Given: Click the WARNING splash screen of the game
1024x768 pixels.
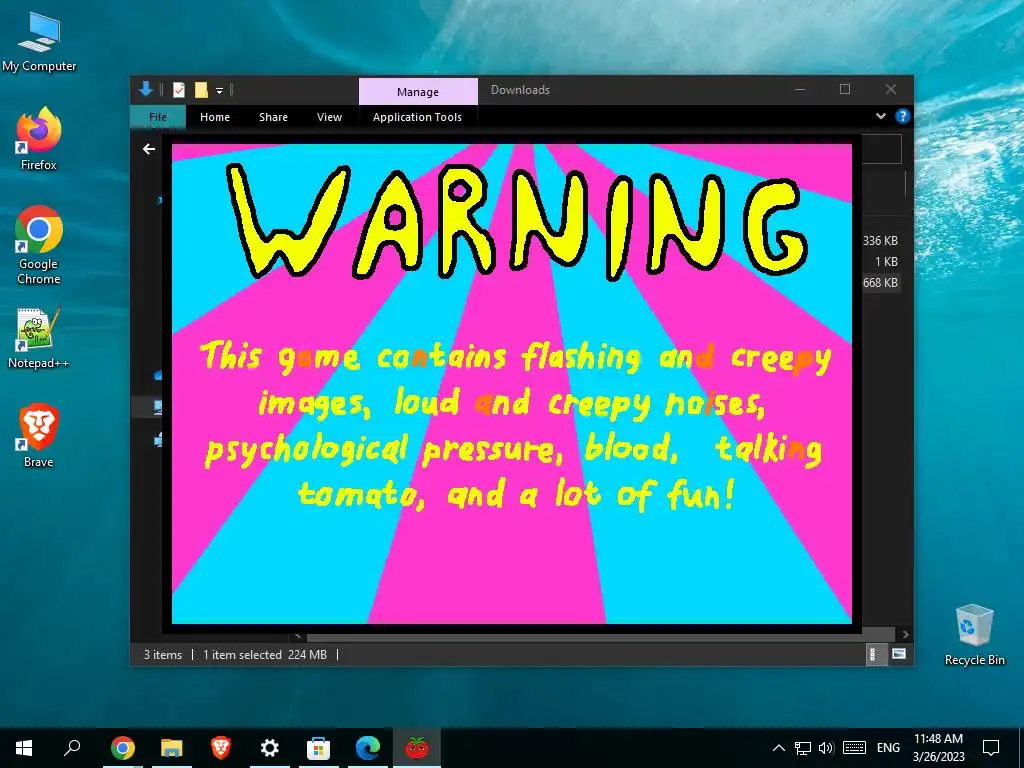Looking at the screenshot, I should [512, 384].
